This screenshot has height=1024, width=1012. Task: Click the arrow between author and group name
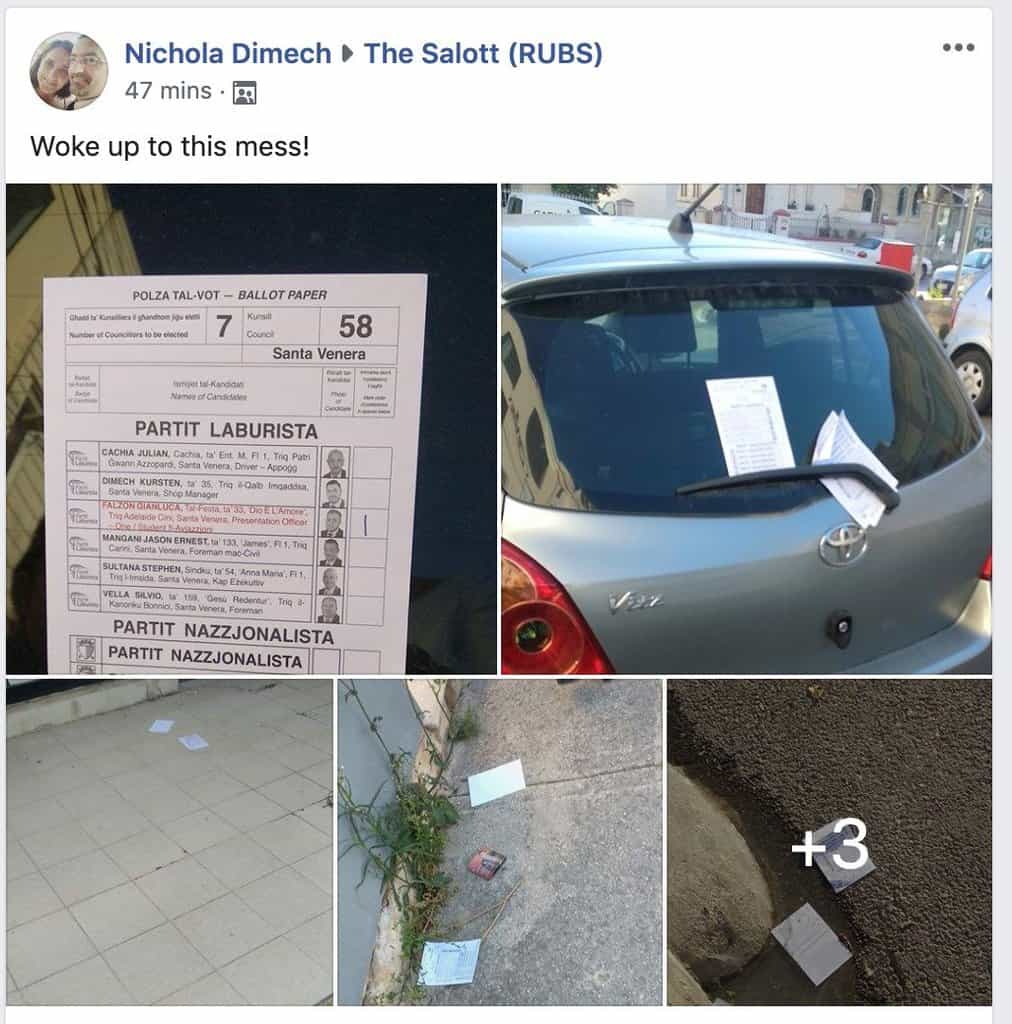coord(348,54)
